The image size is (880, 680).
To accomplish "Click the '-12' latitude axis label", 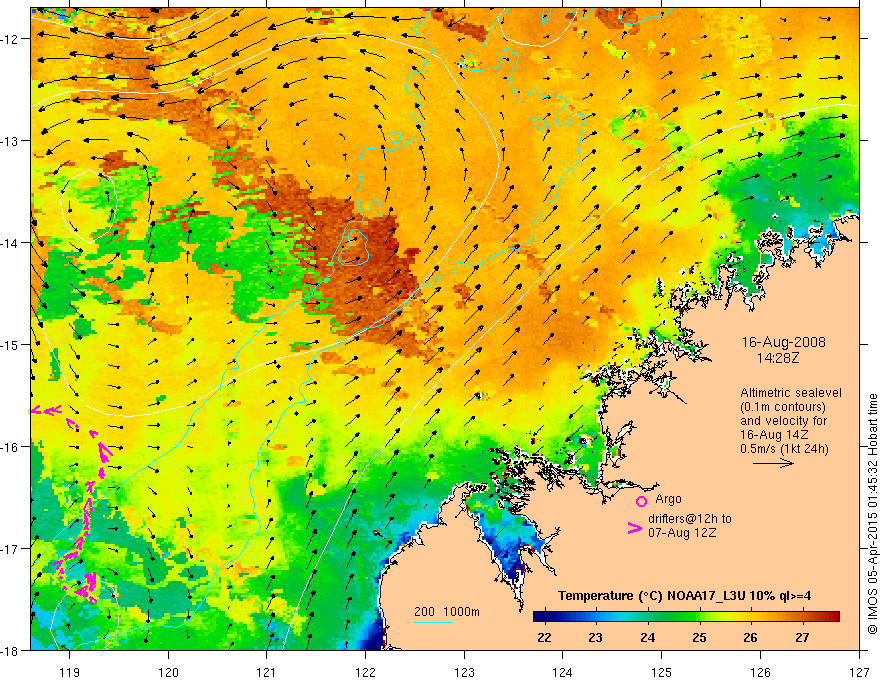I will pos(10,39).
